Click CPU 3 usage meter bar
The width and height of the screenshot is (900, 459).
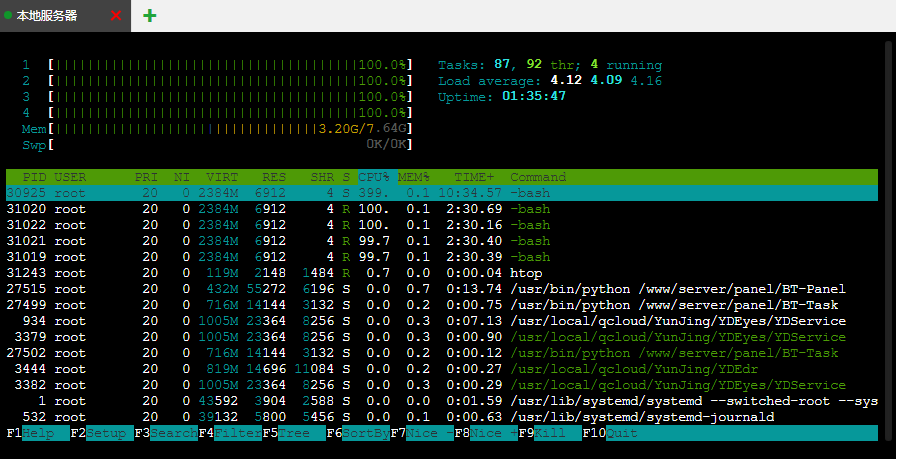(x=231, y=97)
